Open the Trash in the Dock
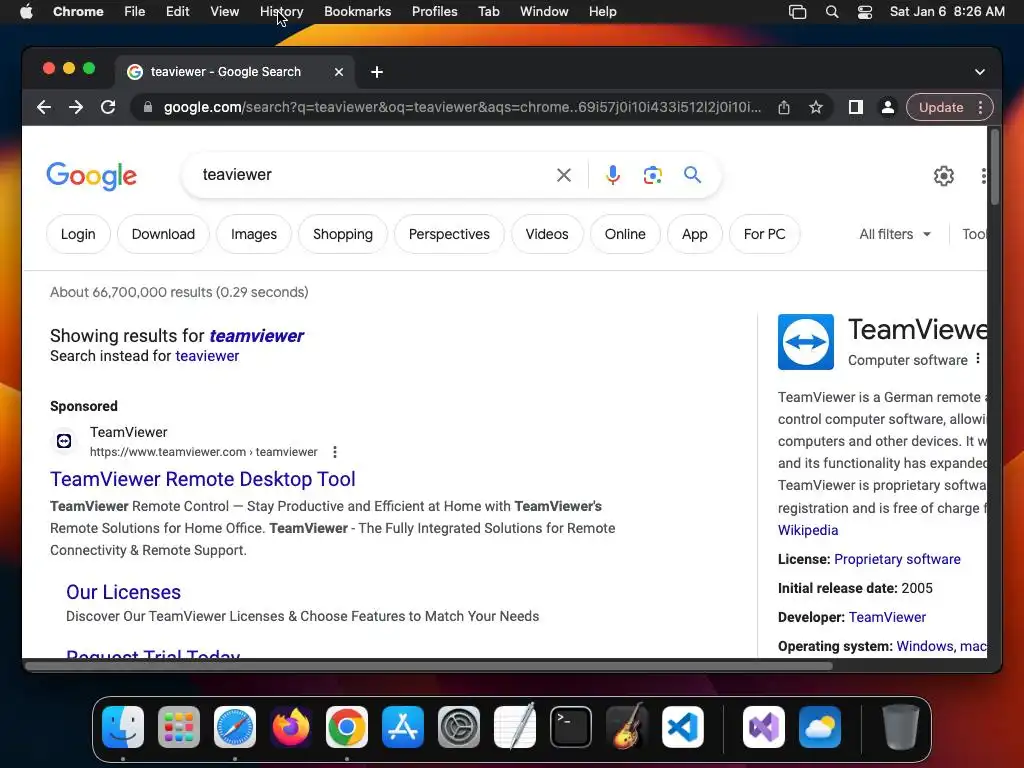Viewport: 1024px width, 768px height. point(901,727)
